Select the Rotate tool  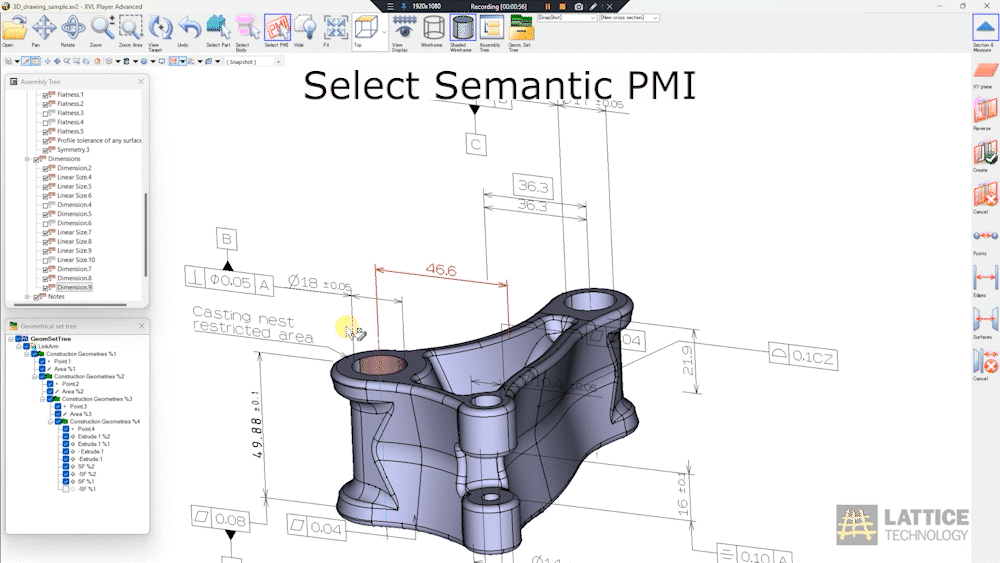(x=72, y=28)
